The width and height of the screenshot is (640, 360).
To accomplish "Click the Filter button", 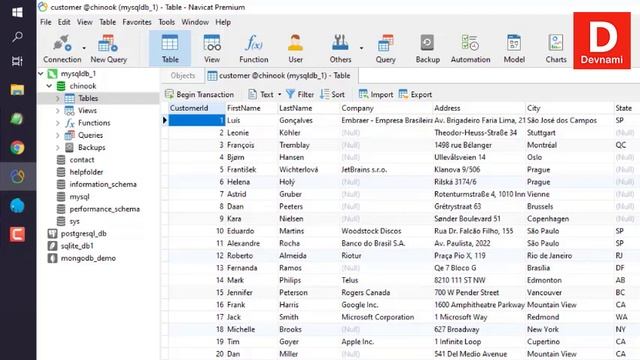I will (300, 94).
